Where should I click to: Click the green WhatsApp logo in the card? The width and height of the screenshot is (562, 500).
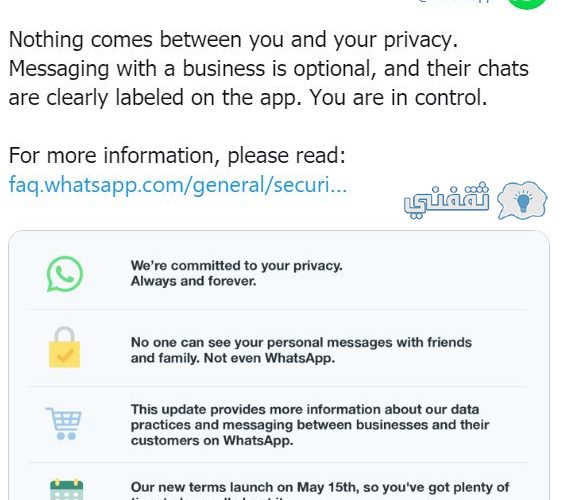(65, 274)
